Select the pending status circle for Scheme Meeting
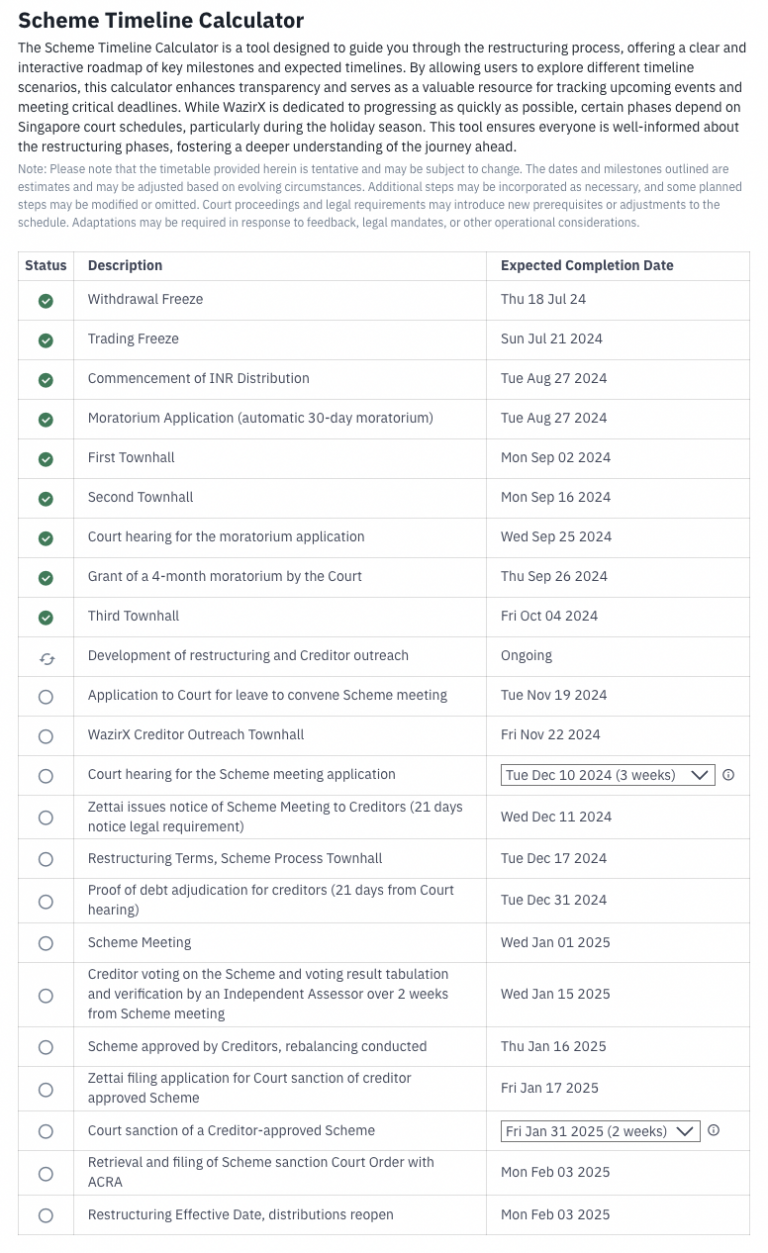 click(44, 942)
